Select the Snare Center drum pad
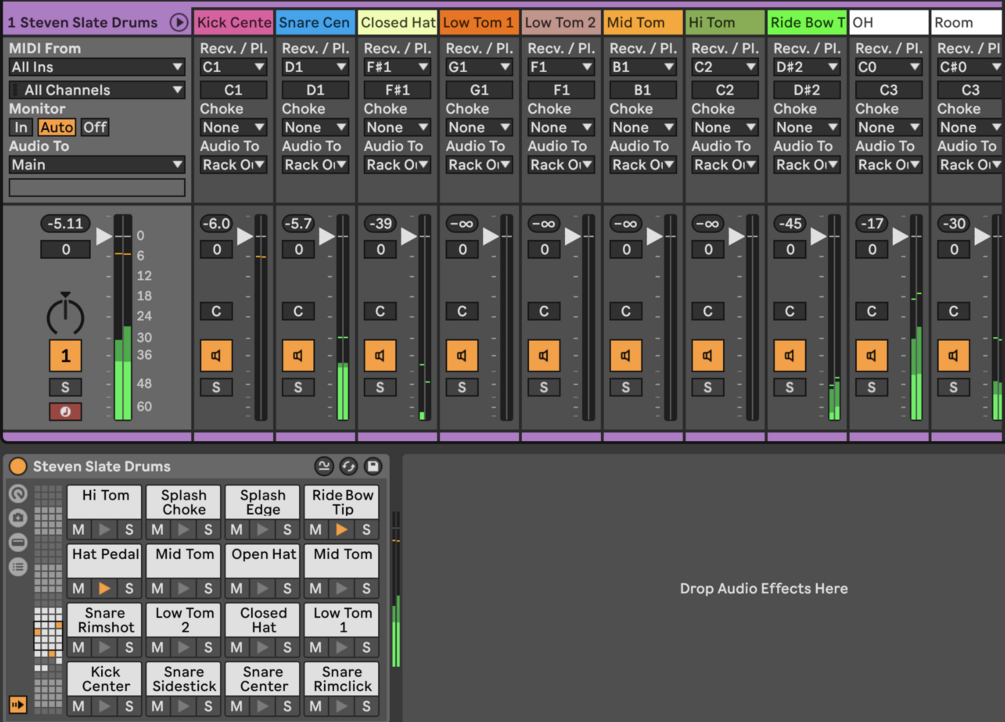 coord(263,678)
